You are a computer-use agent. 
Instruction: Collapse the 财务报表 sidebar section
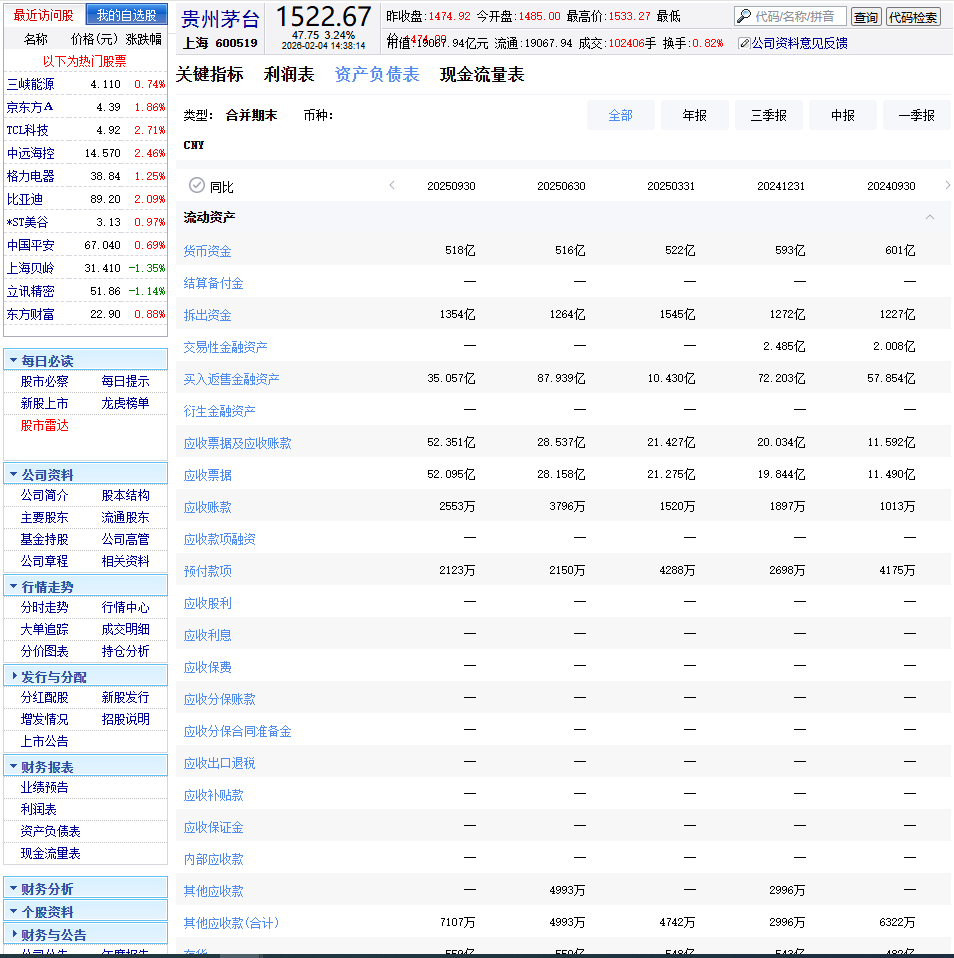coord(12,766)
